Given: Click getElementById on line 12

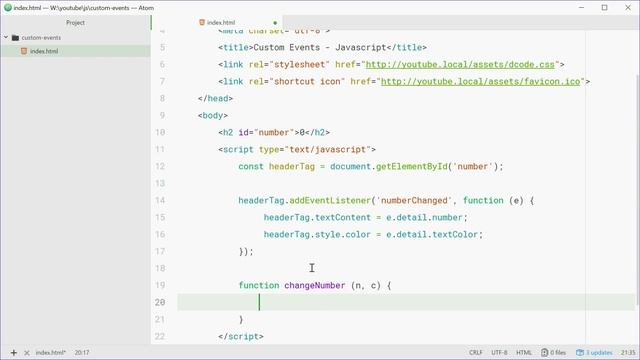Looking at the screenshot, I should (411, 167).
